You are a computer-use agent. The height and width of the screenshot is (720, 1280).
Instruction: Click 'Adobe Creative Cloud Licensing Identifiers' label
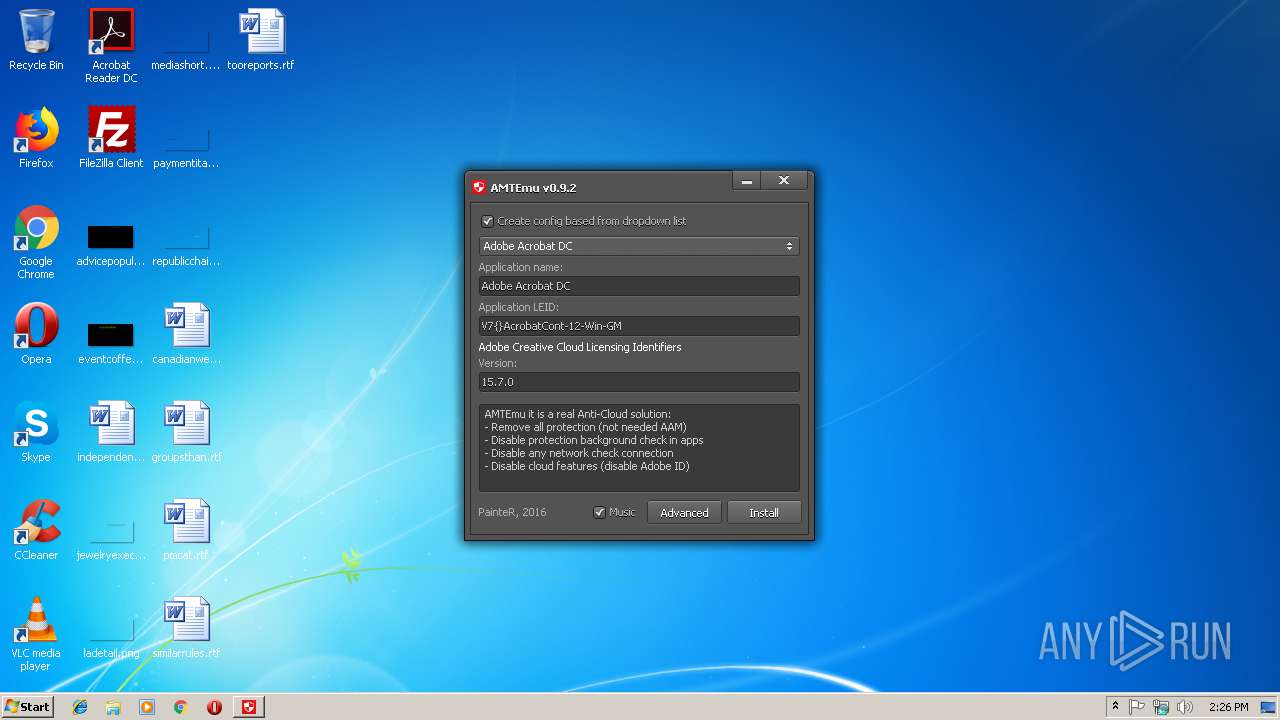click(580, 347)
